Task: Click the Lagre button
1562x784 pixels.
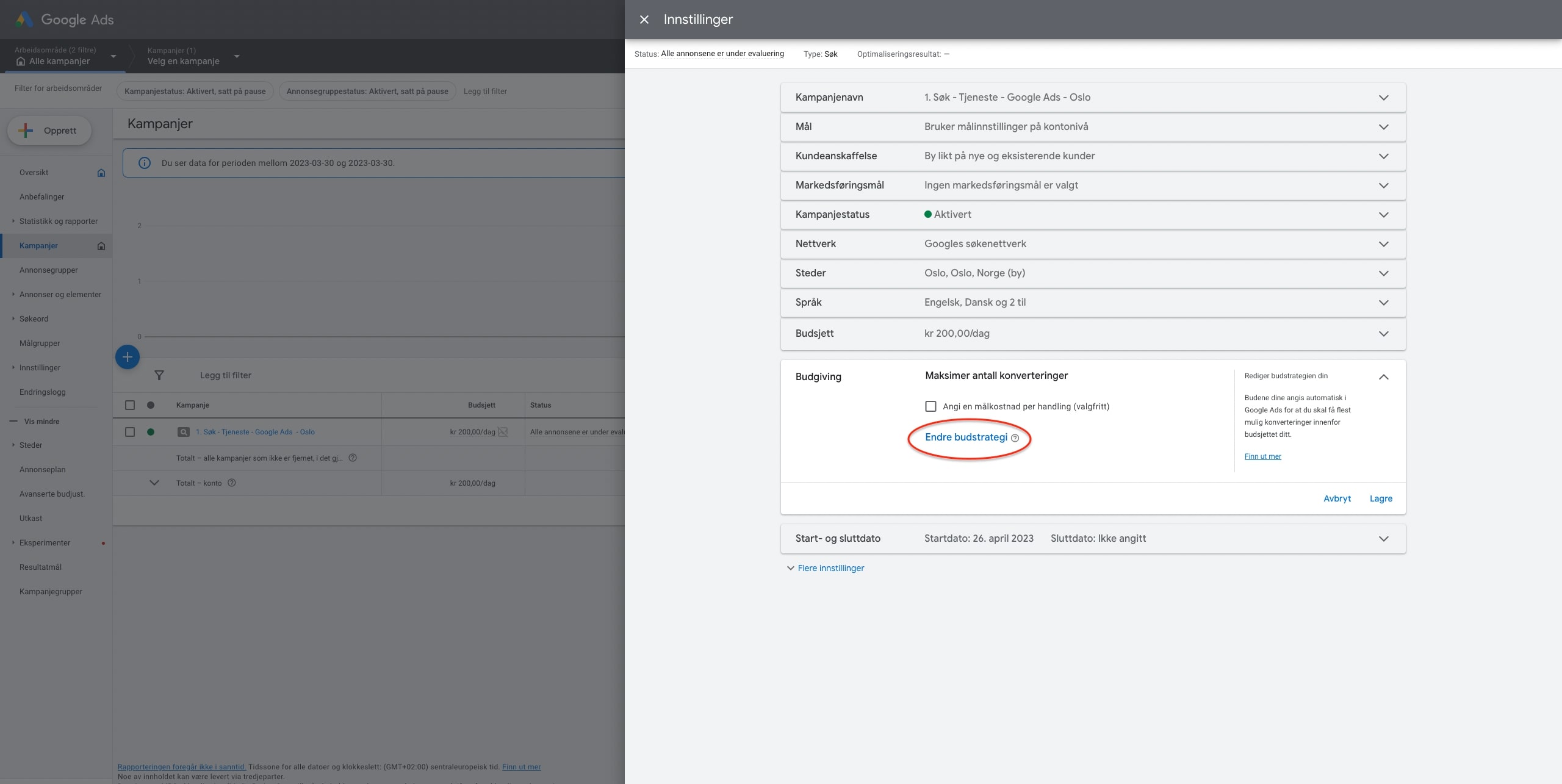Action: [x=1380, y=498]
